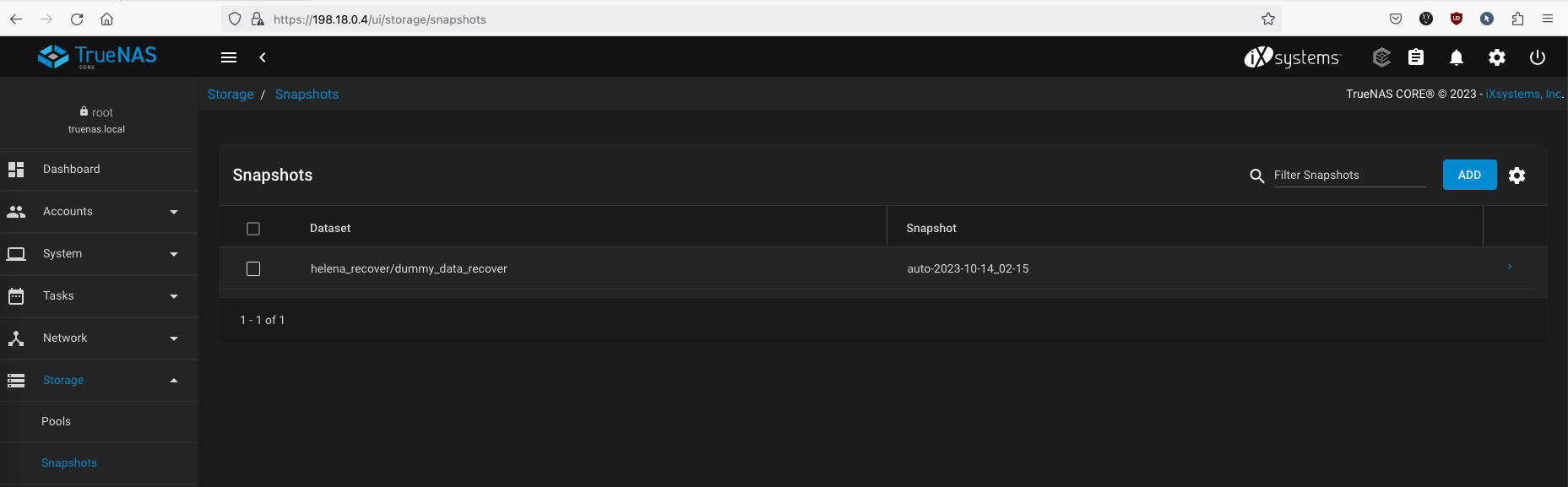
Task: Open the Alerts bell icon
Action: tap(1457, 57)
